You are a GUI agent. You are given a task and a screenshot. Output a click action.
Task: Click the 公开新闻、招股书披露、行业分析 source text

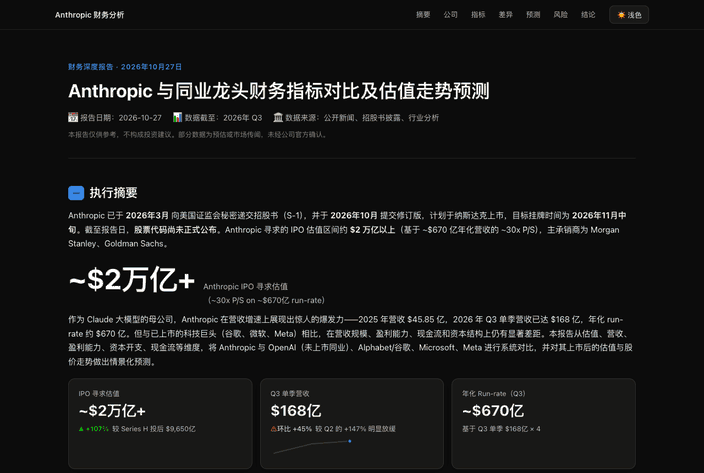pos(381,118)
